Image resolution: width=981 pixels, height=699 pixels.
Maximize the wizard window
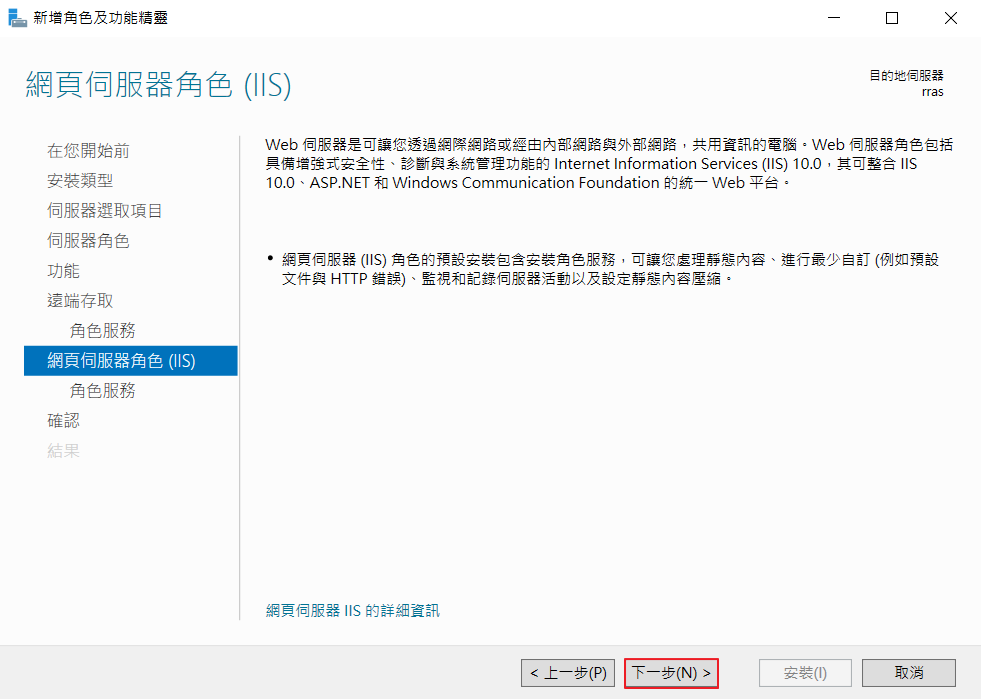click(x=892, y=18)
